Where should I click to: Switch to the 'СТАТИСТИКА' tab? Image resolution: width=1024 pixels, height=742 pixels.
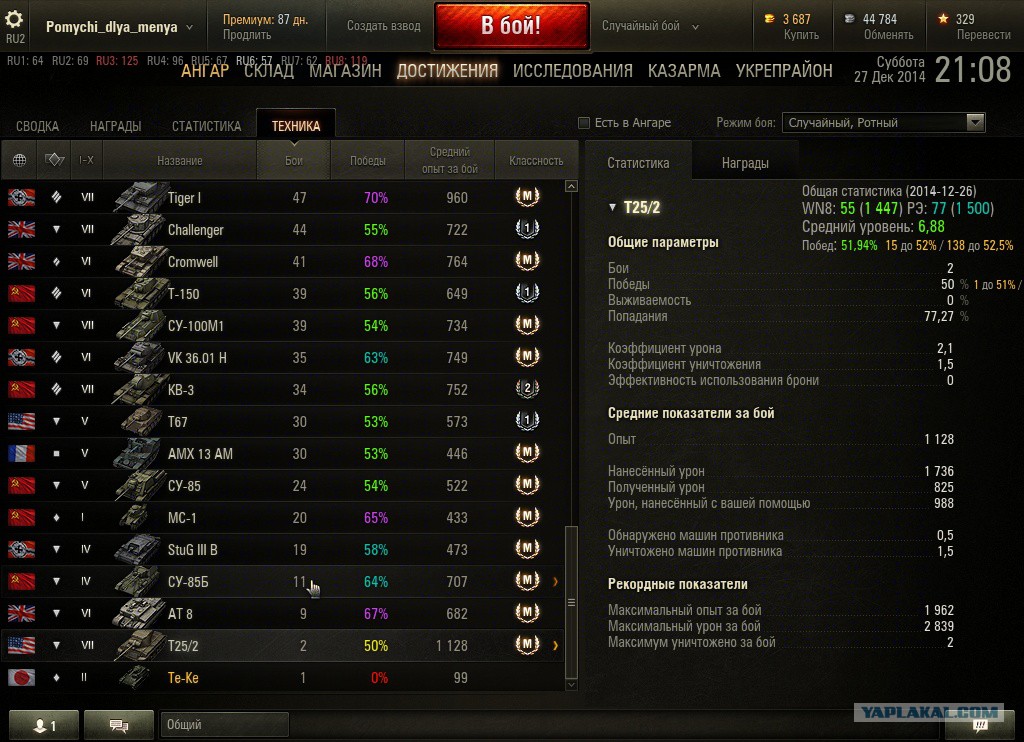[x=206, y=126]
